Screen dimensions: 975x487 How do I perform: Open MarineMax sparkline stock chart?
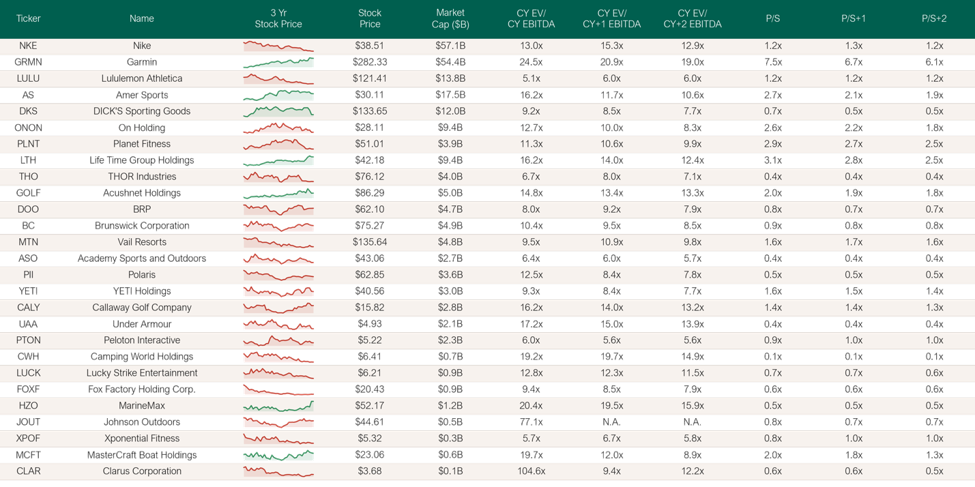click(279, 406)
